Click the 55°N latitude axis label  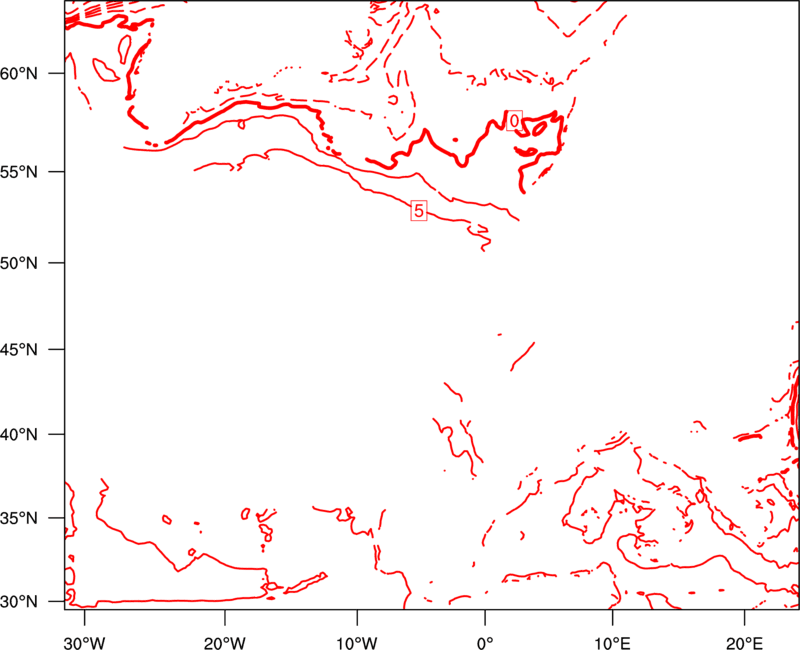[x=19, y=171]
